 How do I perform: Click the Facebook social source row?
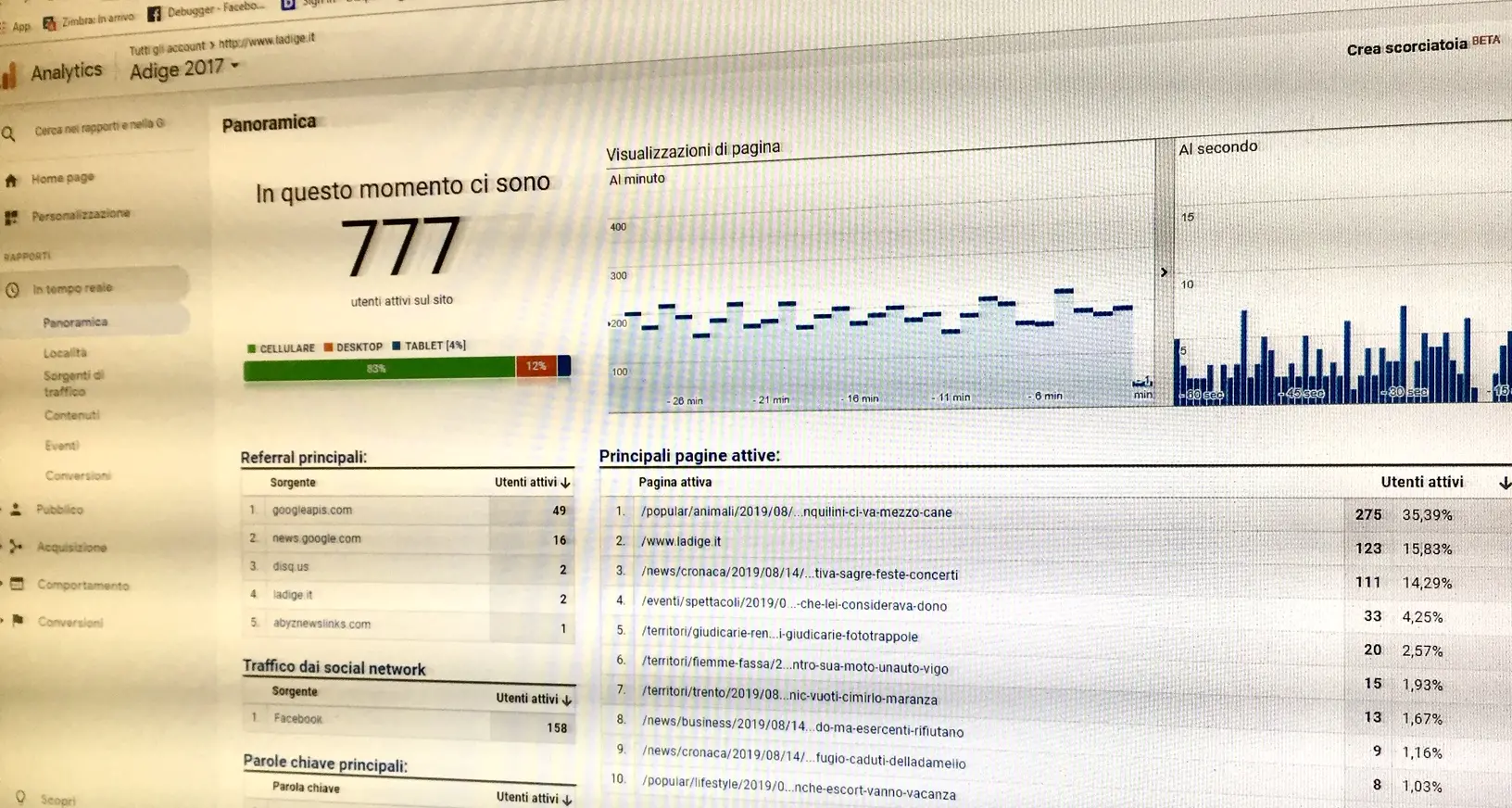click(x=409, y=724)
